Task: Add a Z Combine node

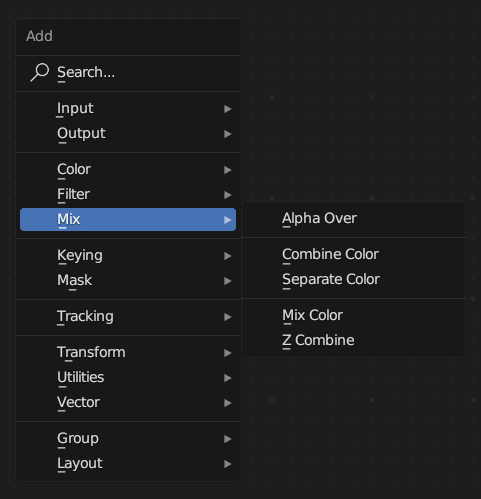Action: [x=353, y=341]
